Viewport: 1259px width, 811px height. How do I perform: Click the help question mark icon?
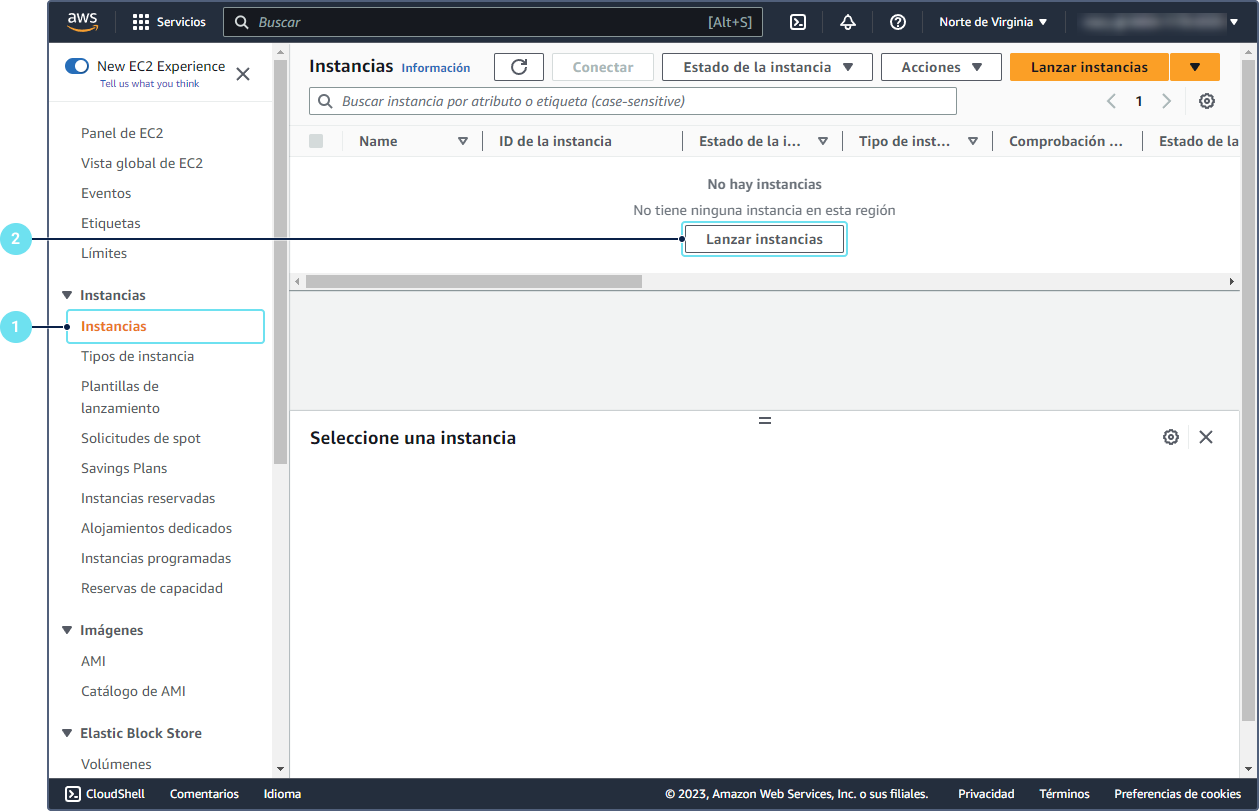(x=898, y=22)
